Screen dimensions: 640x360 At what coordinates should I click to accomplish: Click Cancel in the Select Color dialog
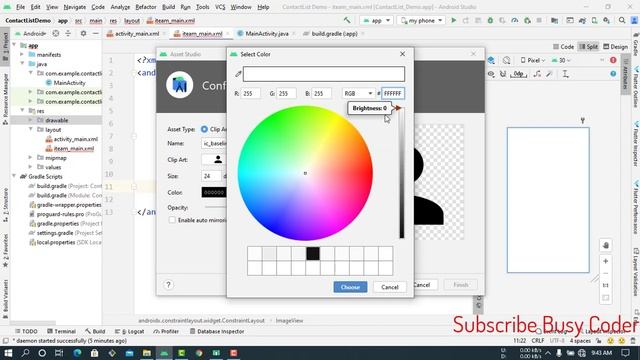coord(389,287)
